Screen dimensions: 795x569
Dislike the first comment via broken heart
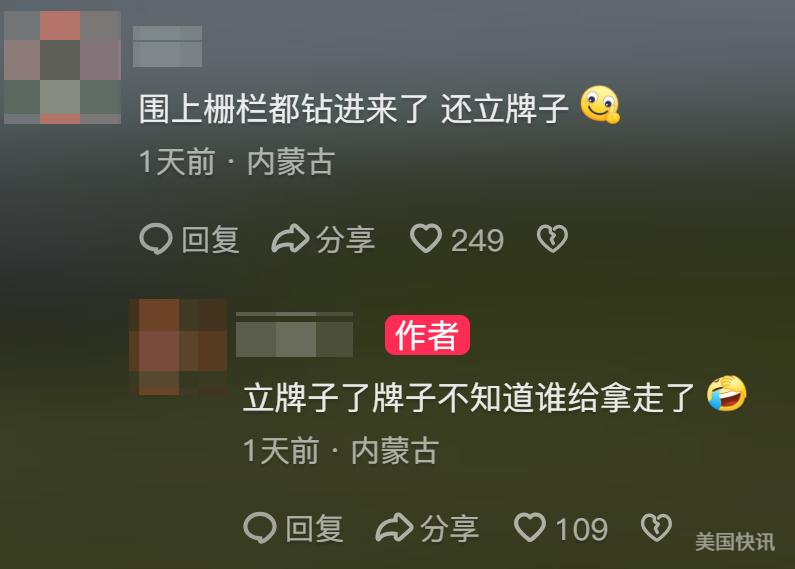[552, 239]
